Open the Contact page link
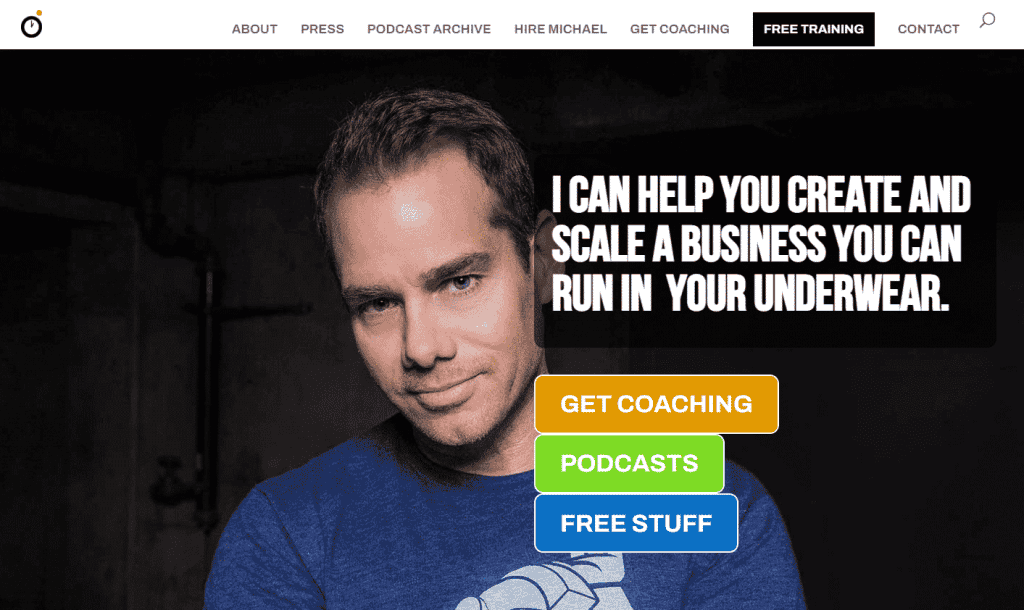The height and width of the screenshot is (610, 1024). [x=928, y=29]
